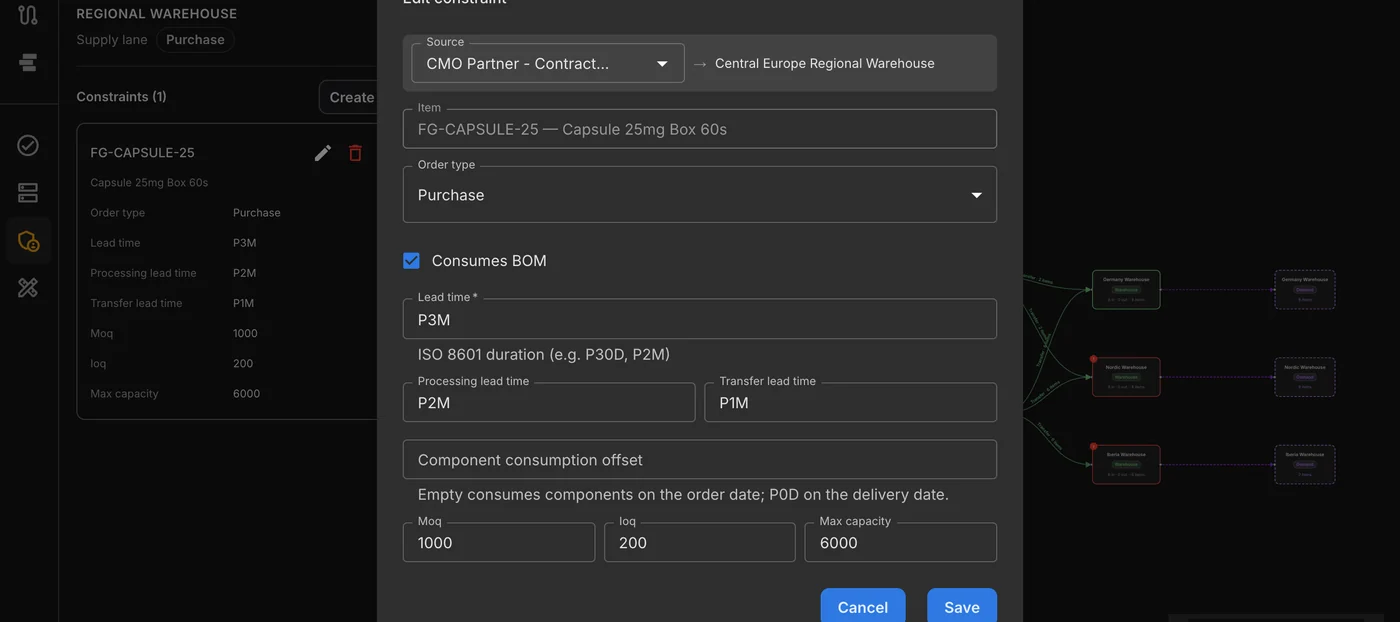Select the Nordic Warehouse red-bordered node
The width and height of the screenshot is (1400, 622).
[x=1126, y=377]
